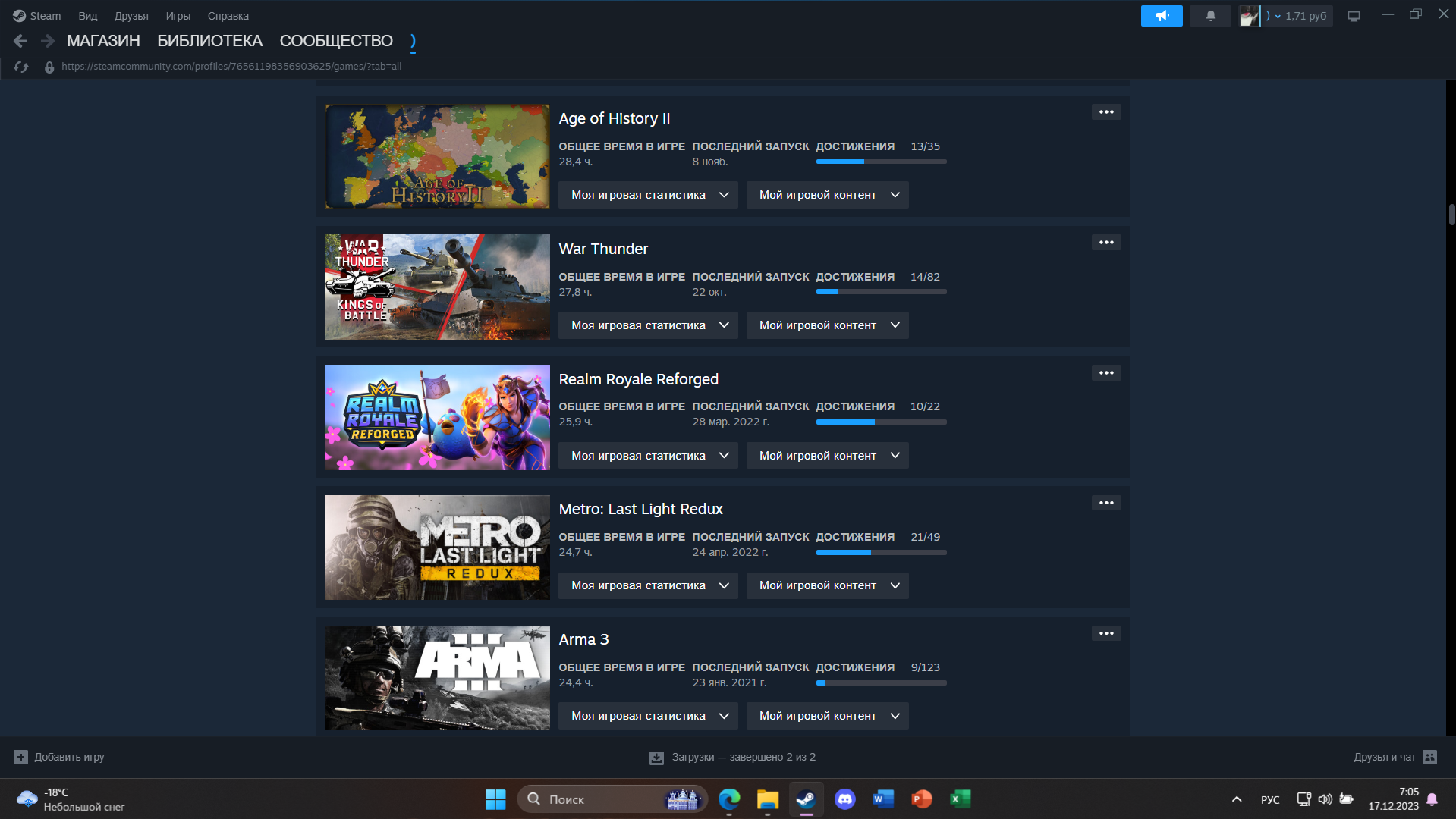1456x819 pixels.
Task: Switch to Big Picture mode via monitor icon
Action: click(x=1354, y=16)
